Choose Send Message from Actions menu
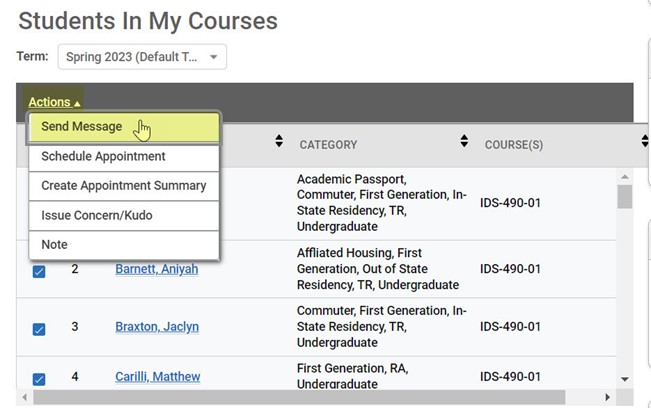This screenshot has width=651, height=408. pyautogui.click(x=82, y=127)
